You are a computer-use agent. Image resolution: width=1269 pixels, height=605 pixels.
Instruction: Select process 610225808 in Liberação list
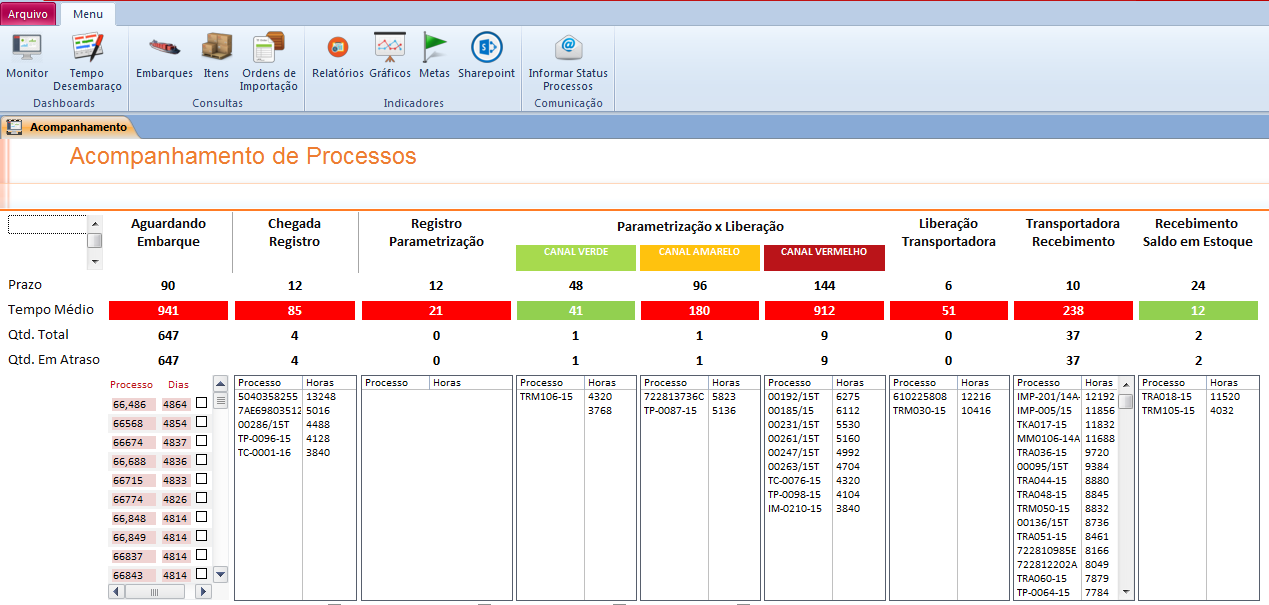[x=949, y=397]
